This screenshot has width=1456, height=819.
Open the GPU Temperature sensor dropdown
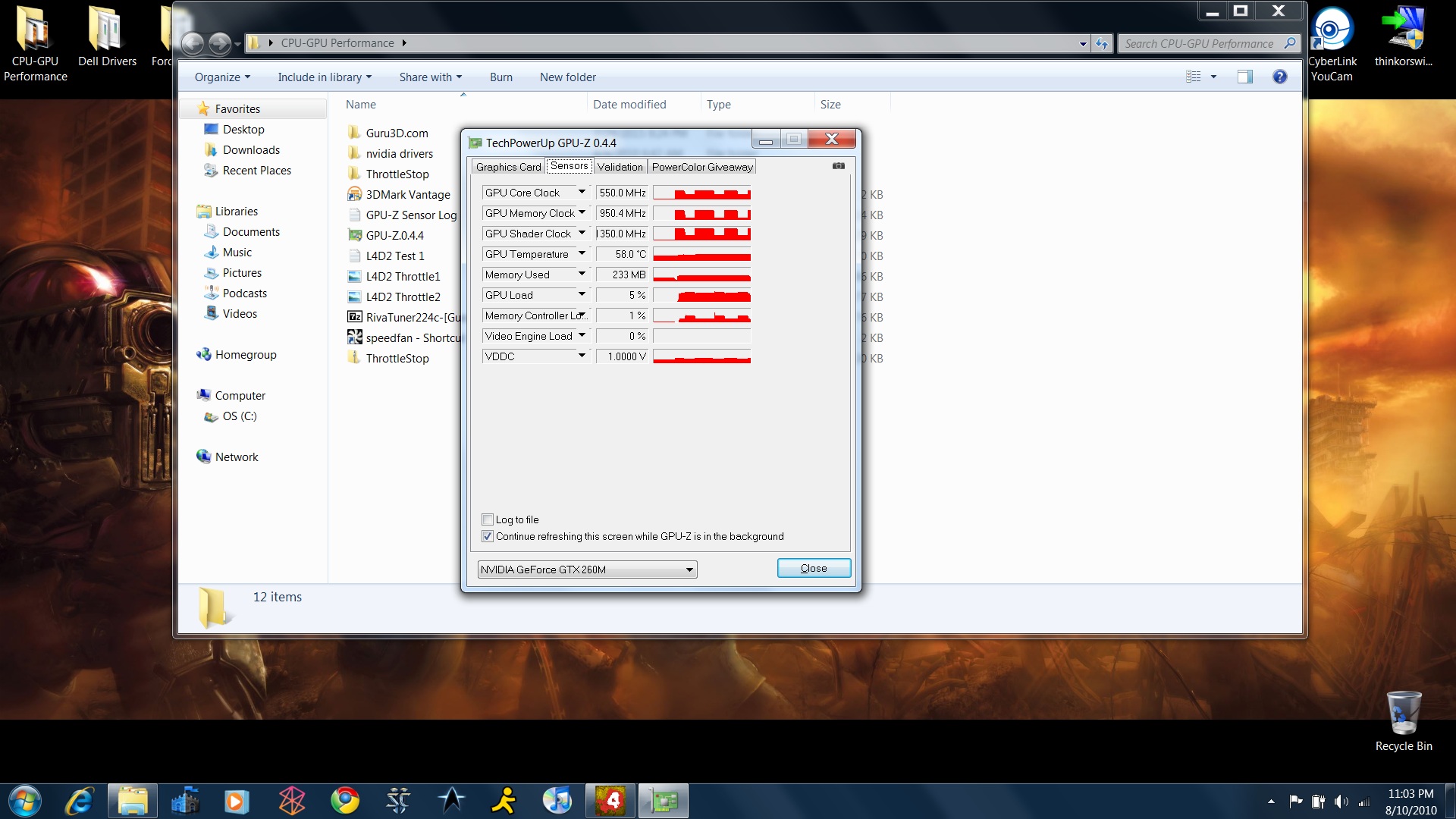point(582,254)
